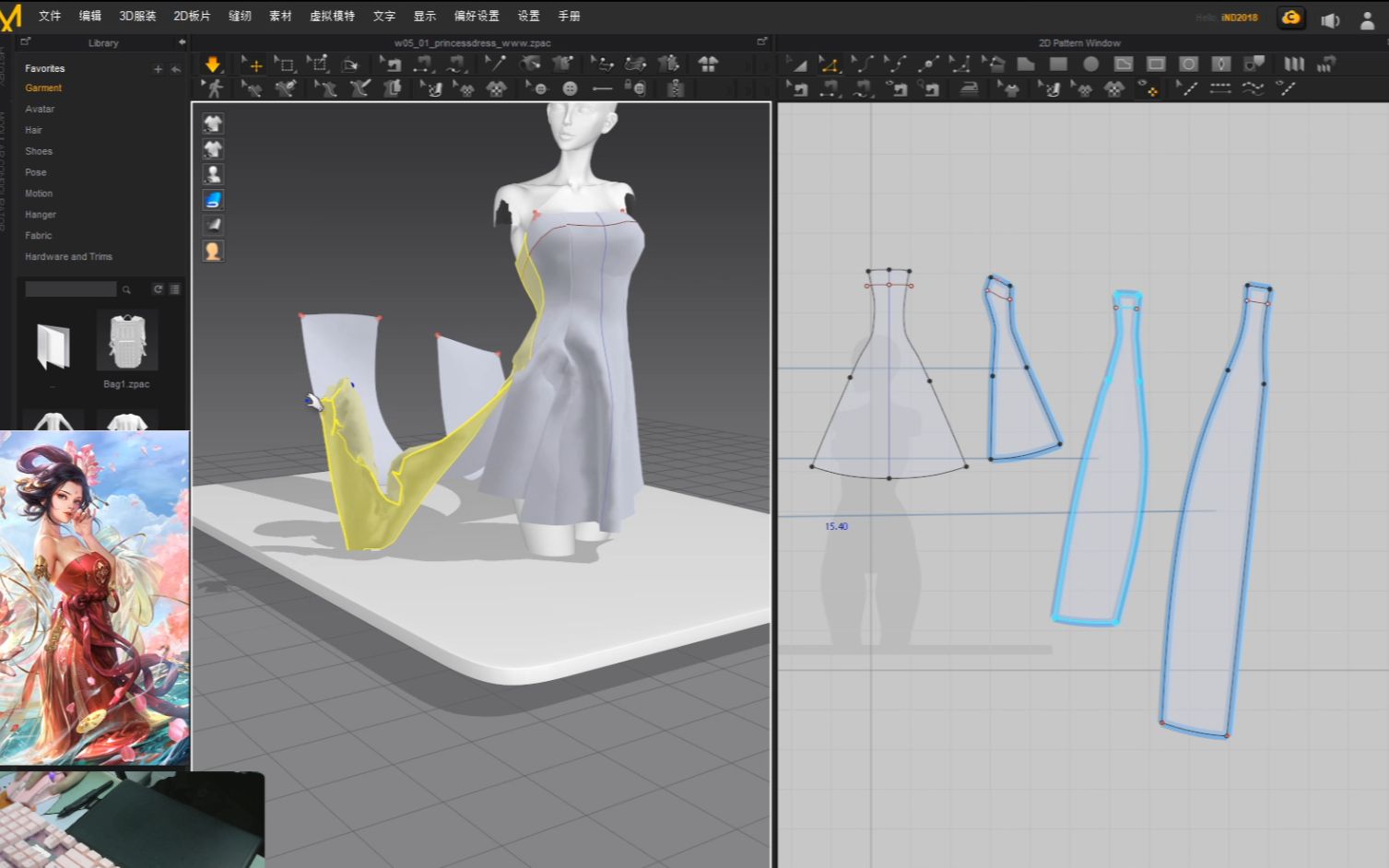Image resolution: width=1389 pixels, height=868 pixels.
Task: Switch the library to list view
Action: 174,288
